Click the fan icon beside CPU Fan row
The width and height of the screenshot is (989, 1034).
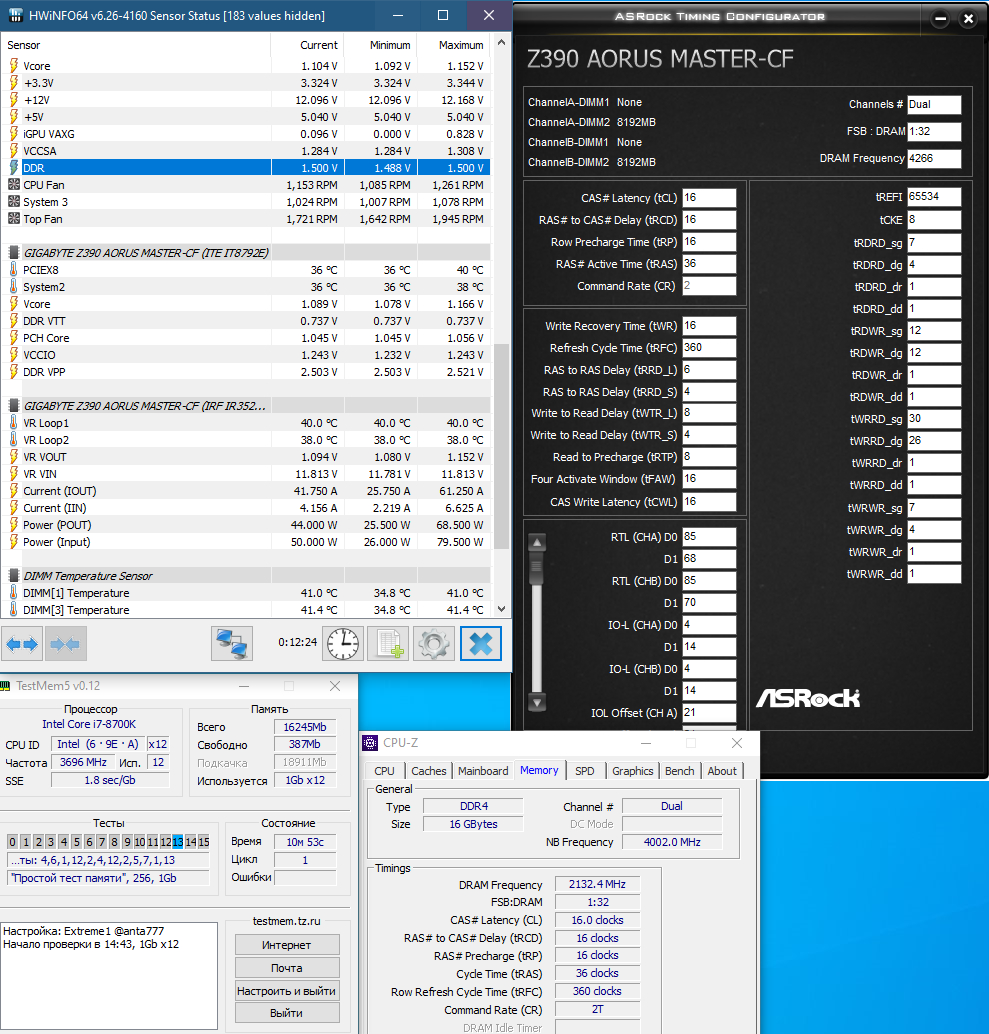tap(13, 185)
